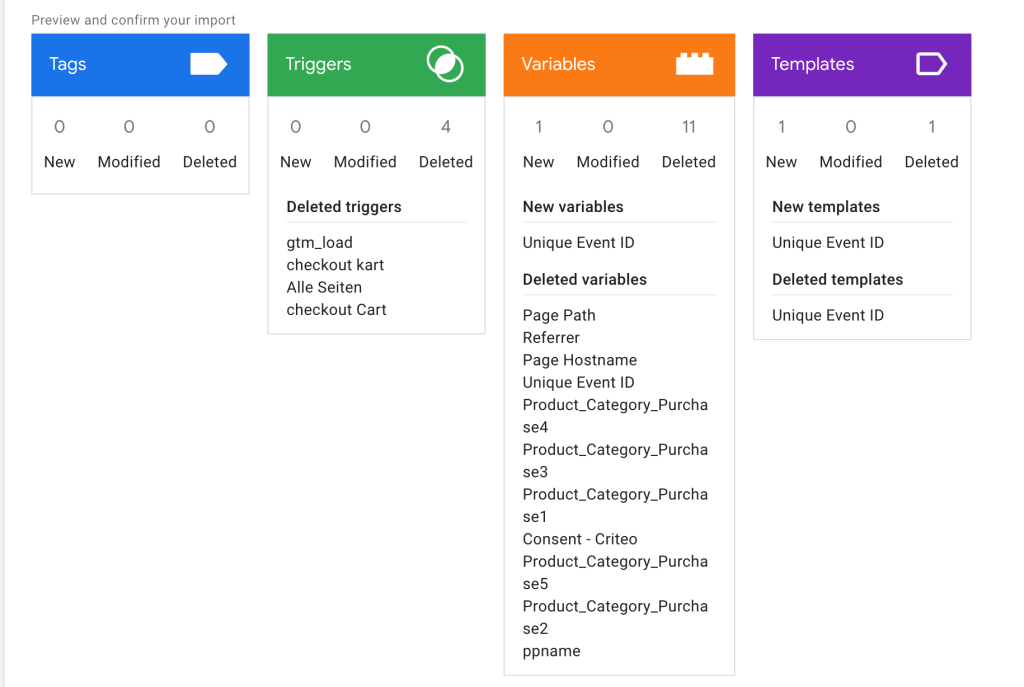Screen dimensions: 1024x687
Task: Click the Variables brick icon
Action: point(694,64)
